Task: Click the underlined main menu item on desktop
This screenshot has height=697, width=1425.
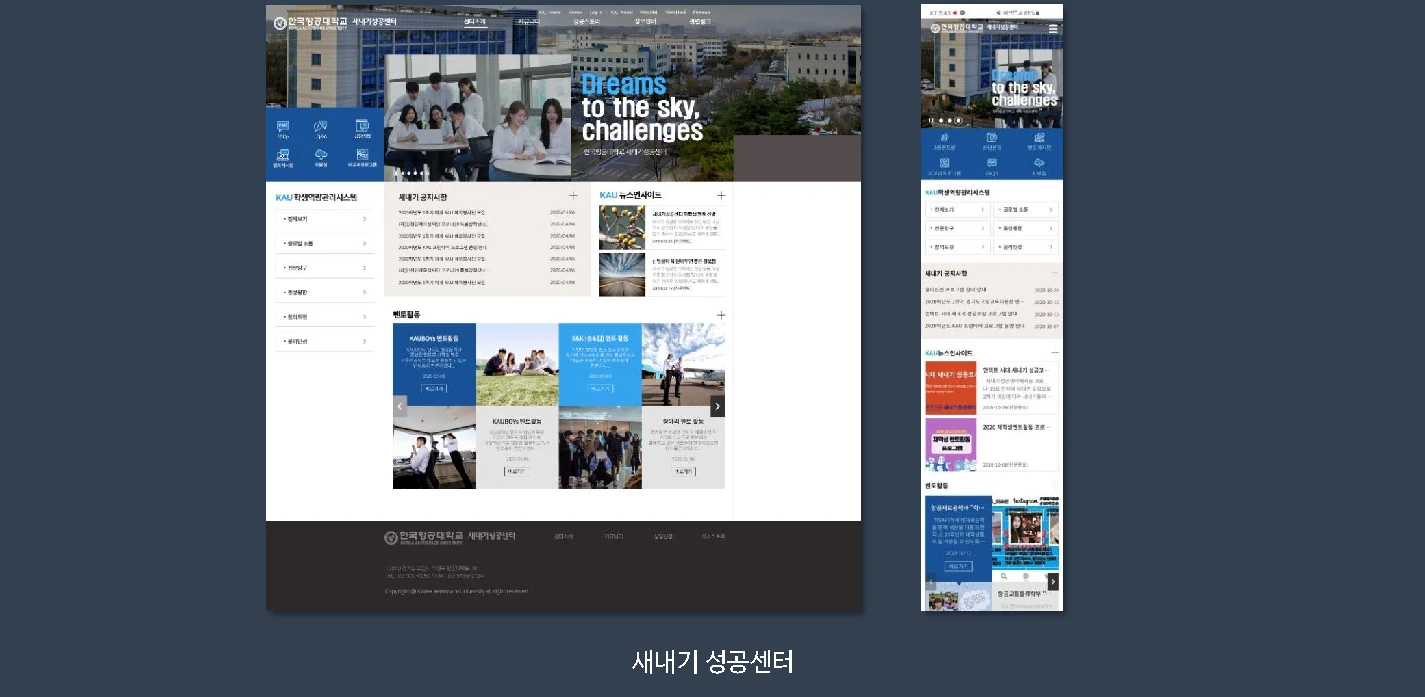Action: click(475, 21)
